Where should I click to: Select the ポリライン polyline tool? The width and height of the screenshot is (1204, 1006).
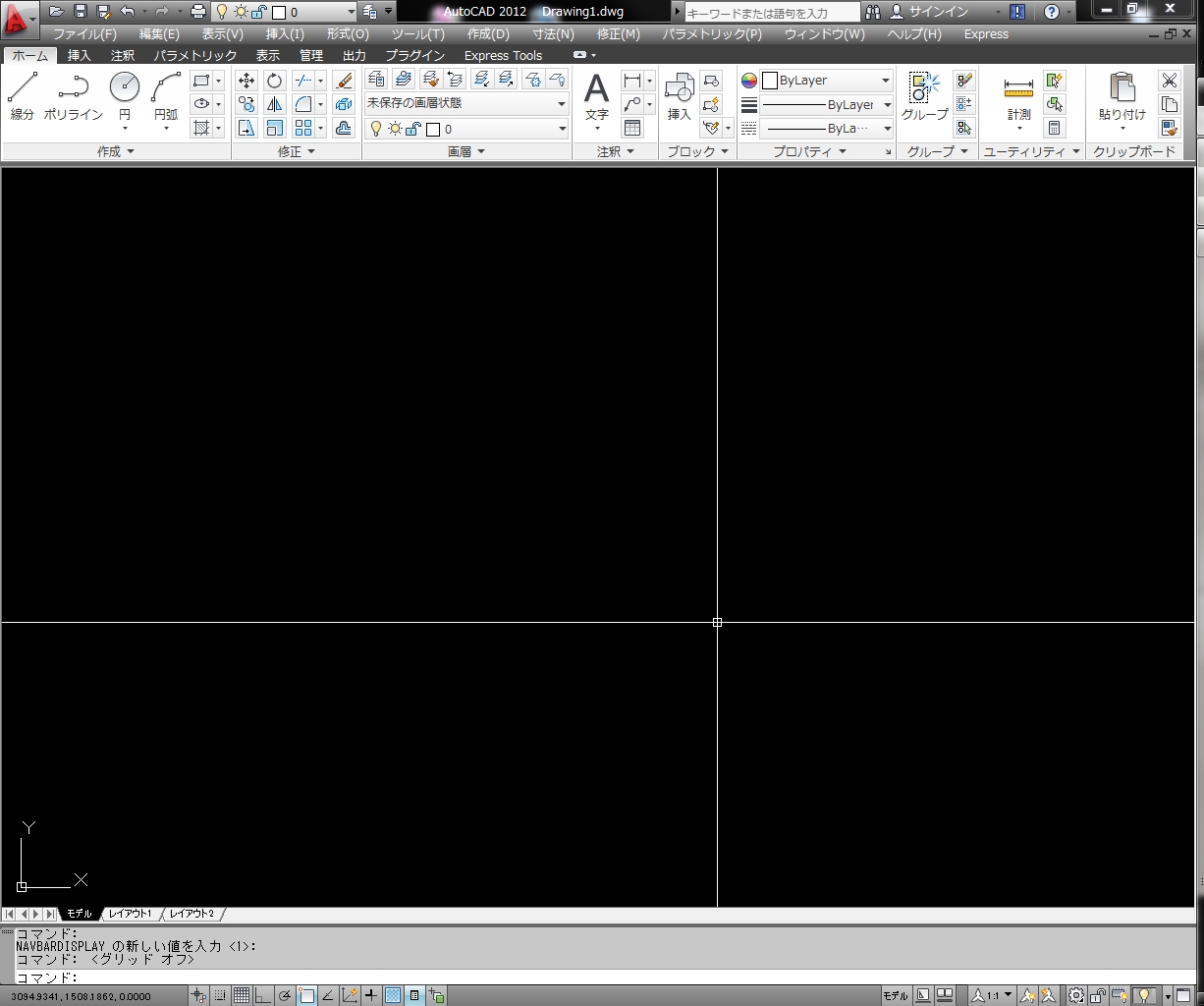[73, 96]
